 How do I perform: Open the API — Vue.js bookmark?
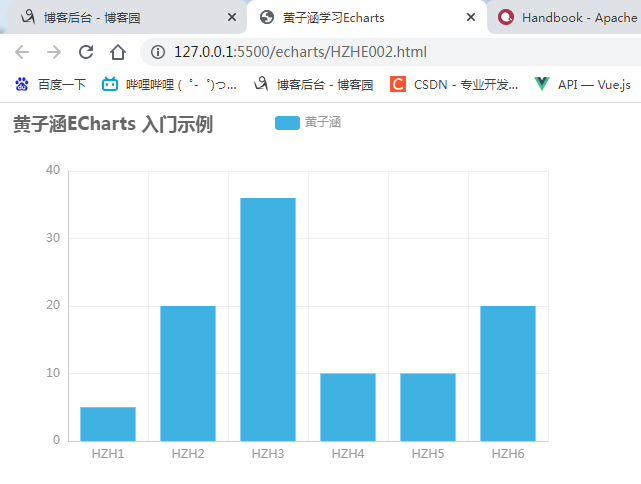(x=582, y=85)
